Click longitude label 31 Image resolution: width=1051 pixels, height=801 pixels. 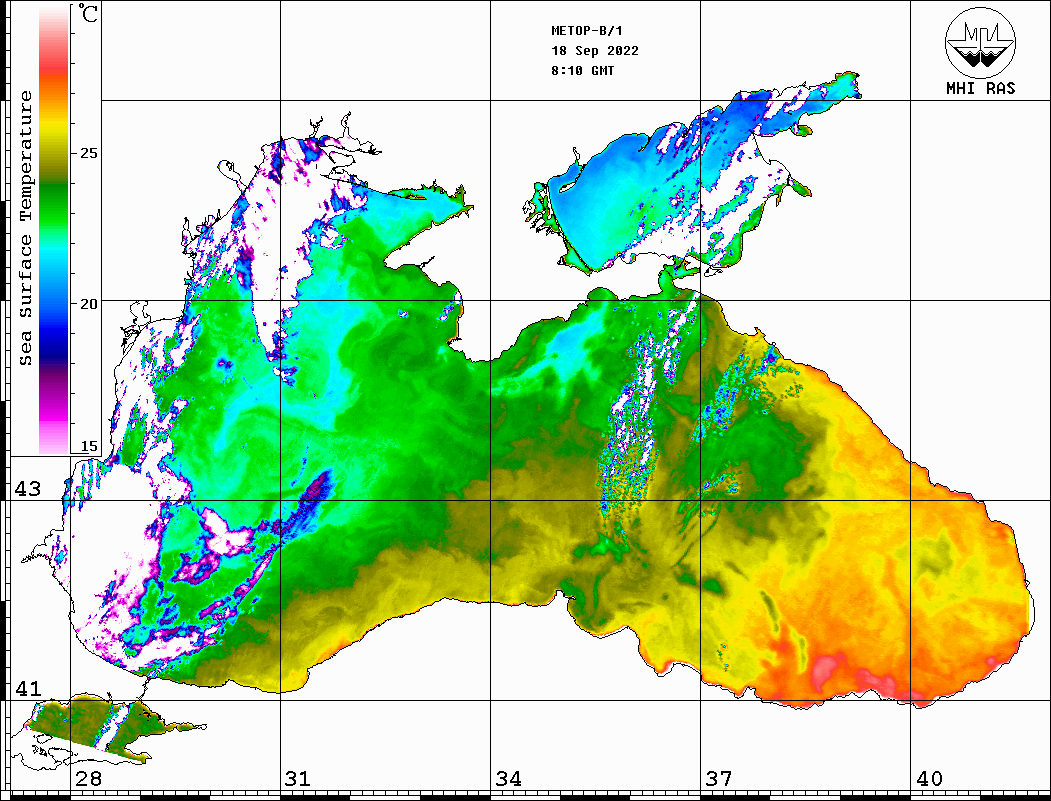(x=298, y=778)
